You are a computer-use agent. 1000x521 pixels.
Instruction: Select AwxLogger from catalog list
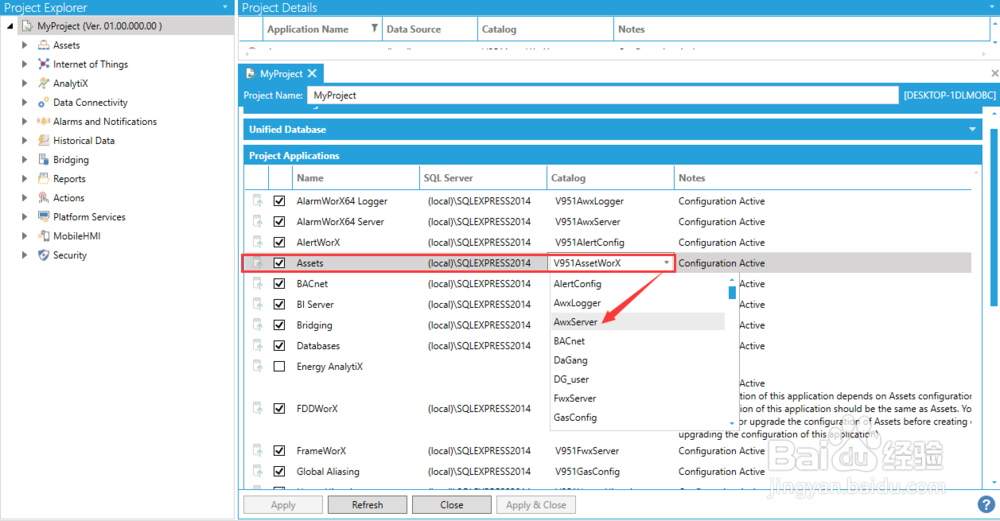pyautogui.click(x=577, y=303)
